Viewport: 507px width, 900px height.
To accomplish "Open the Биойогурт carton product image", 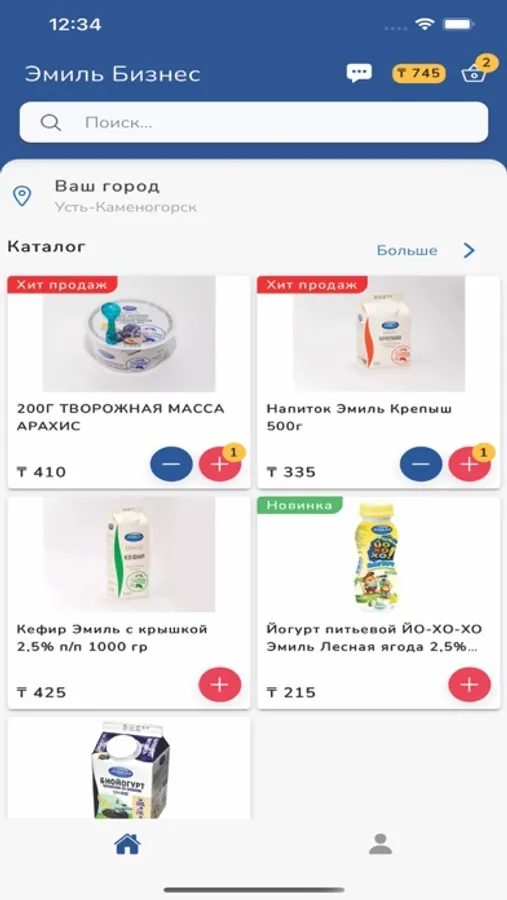I will pos(129,769).
